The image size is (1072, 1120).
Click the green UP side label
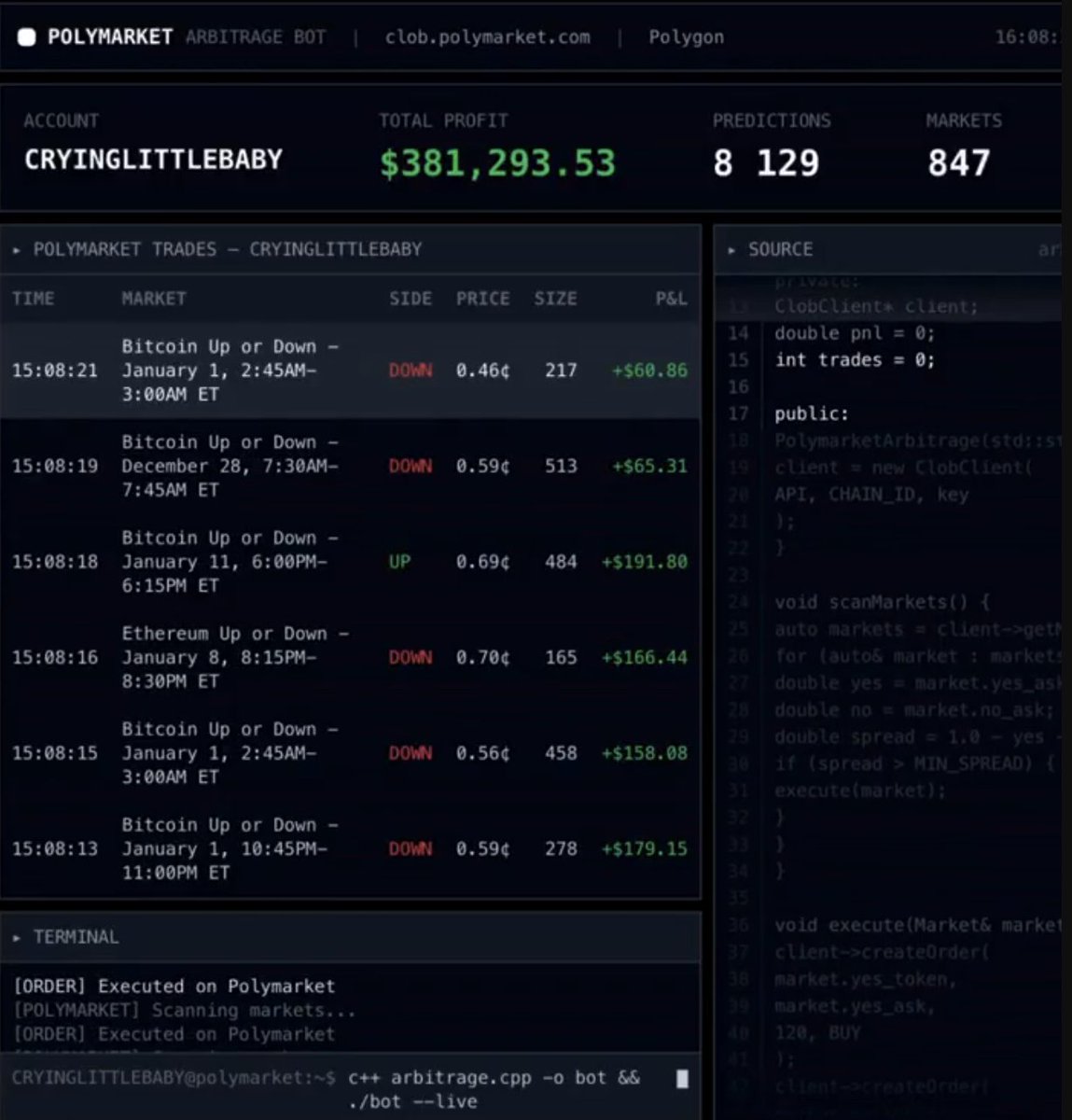click(399, 562)
